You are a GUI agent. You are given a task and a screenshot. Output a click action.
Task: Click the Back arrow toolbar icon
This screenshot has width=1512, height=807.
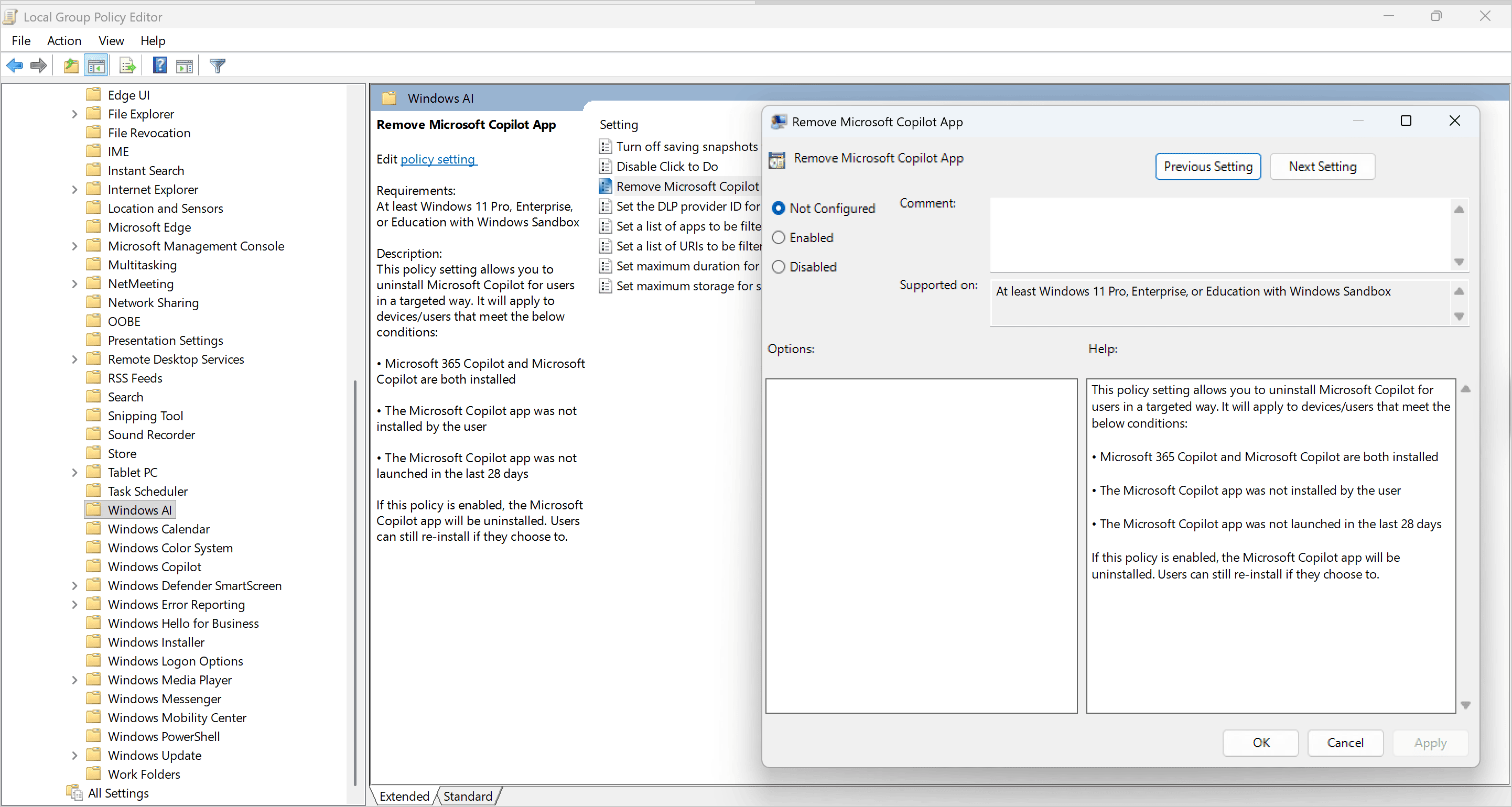click(15, 66)
